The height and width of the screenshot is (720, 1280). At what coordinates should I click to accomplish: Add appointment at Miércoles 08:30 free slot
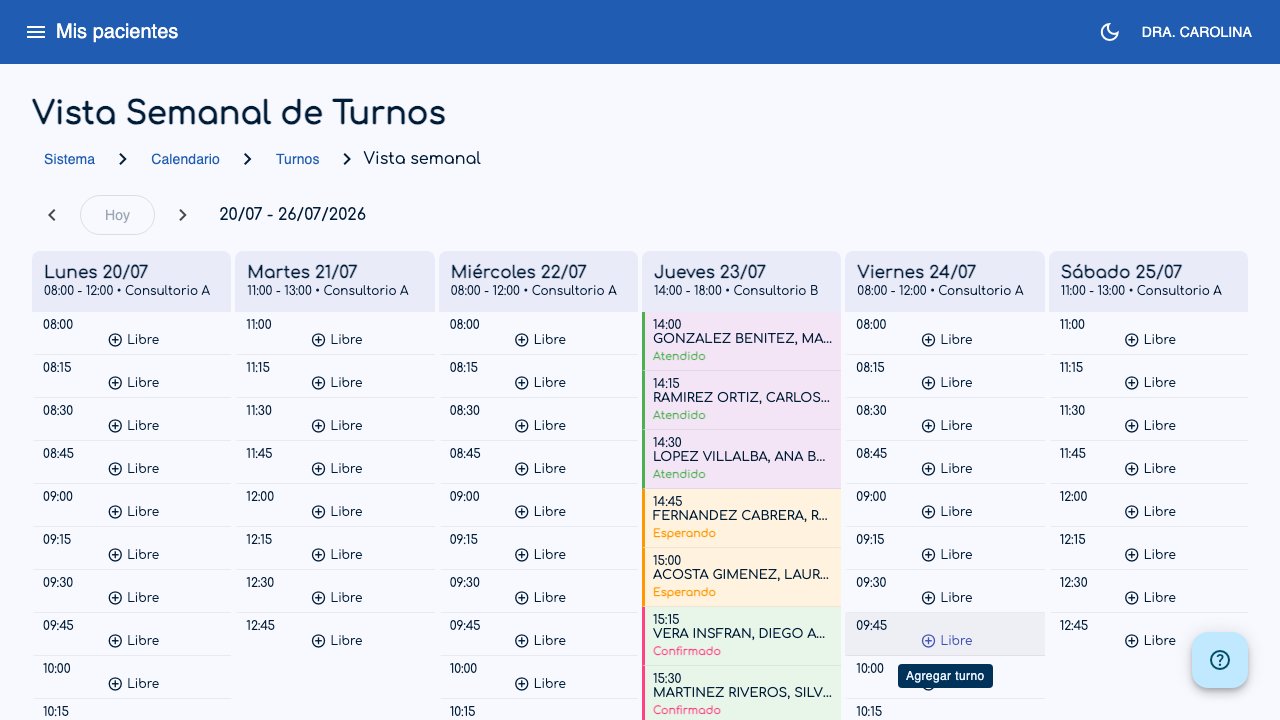(x=539, y=419)
